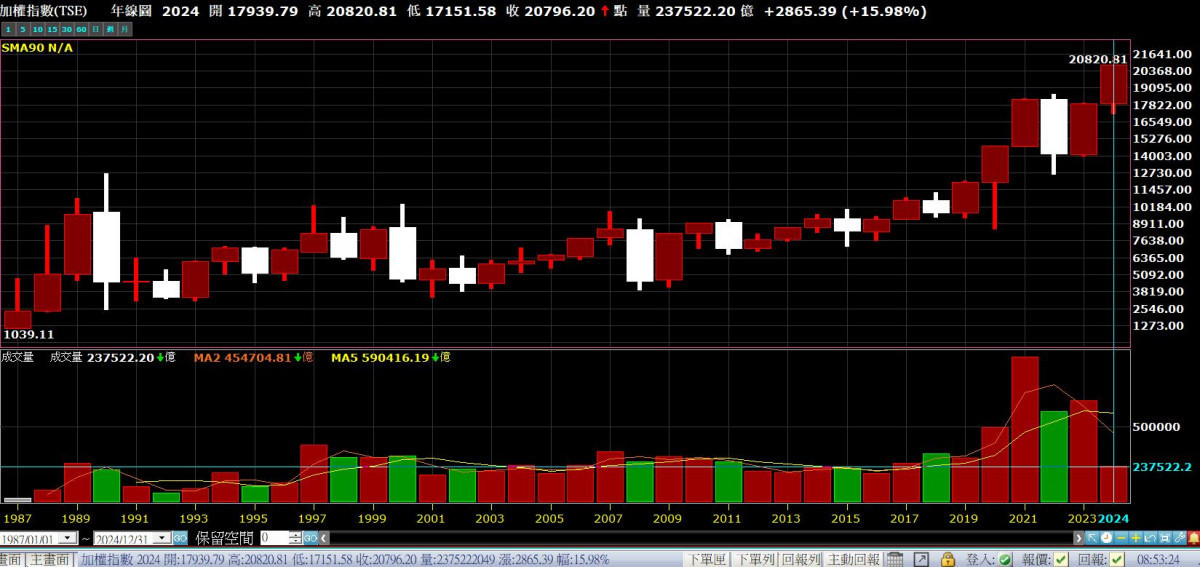The width and height of the screenshot is (1200, 567).
Task: Click the GO button after 保留空間 field
Action: pyautogui.click(x=310, y=538)
